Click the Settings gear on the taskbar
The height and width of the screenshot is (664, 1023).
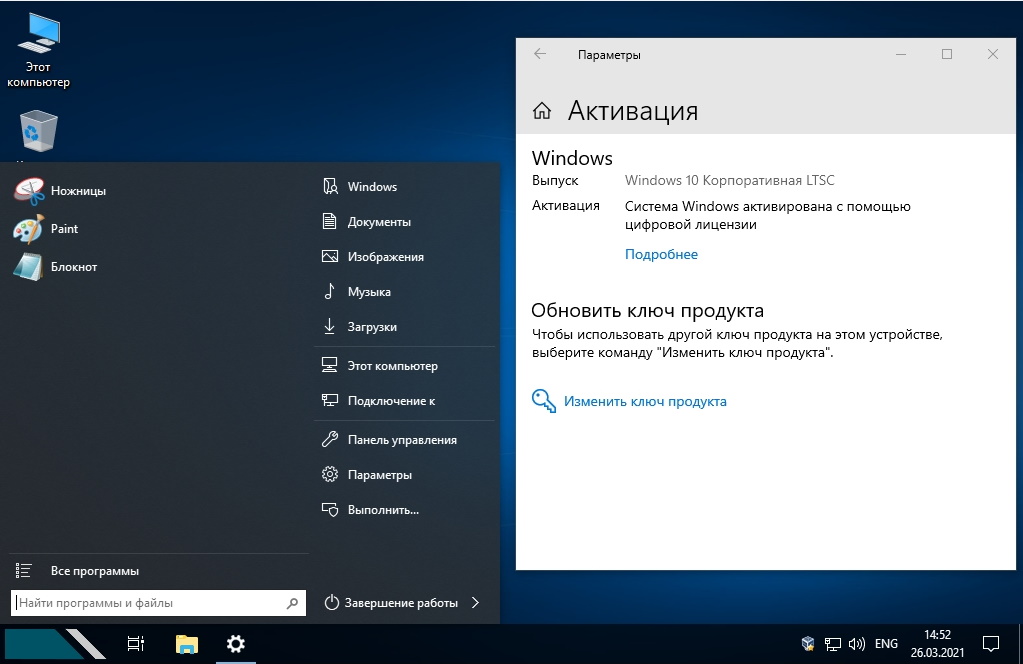[x=236, y=644]
